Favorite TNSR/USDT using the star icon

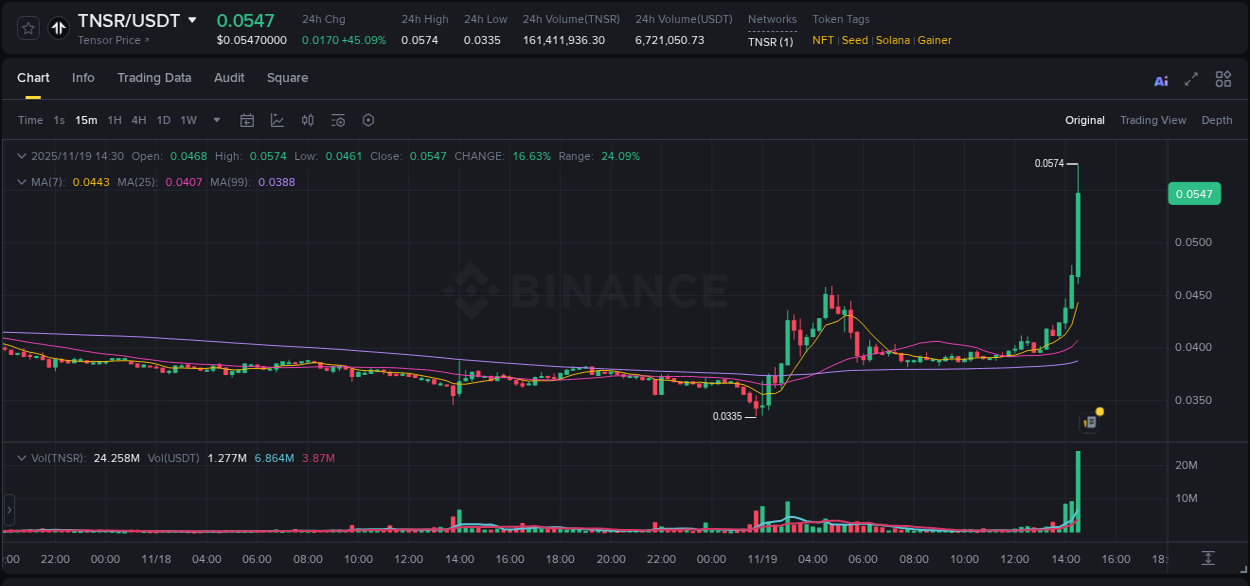pyautogui.click(x=28, y=28)
